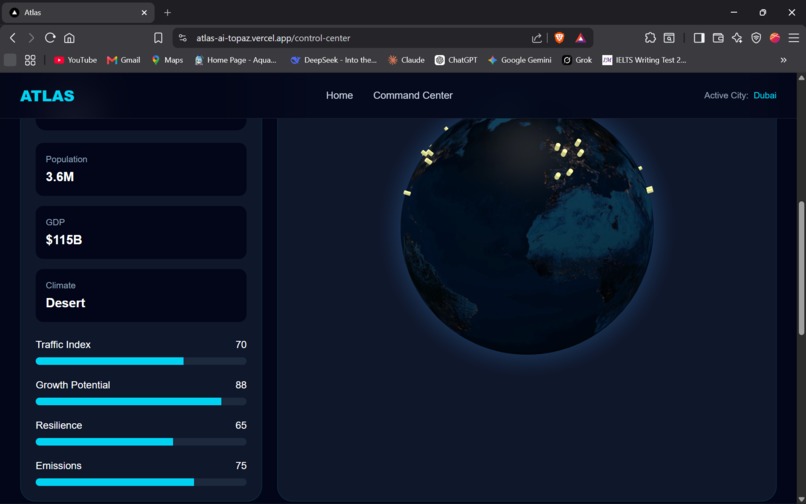Select the Atlas browser tab
This screenshot has width=806, height=504.
pos(78,12)
